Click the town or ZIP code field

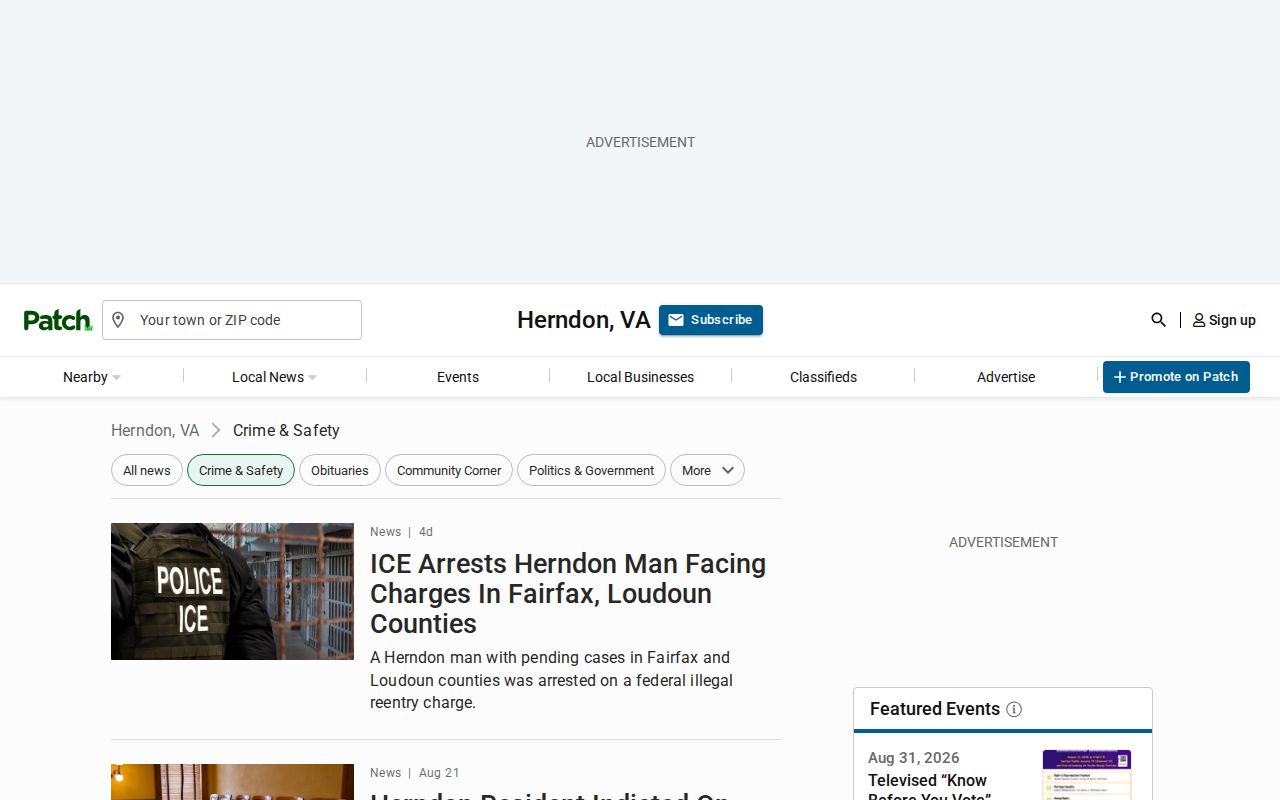point(232,320)
